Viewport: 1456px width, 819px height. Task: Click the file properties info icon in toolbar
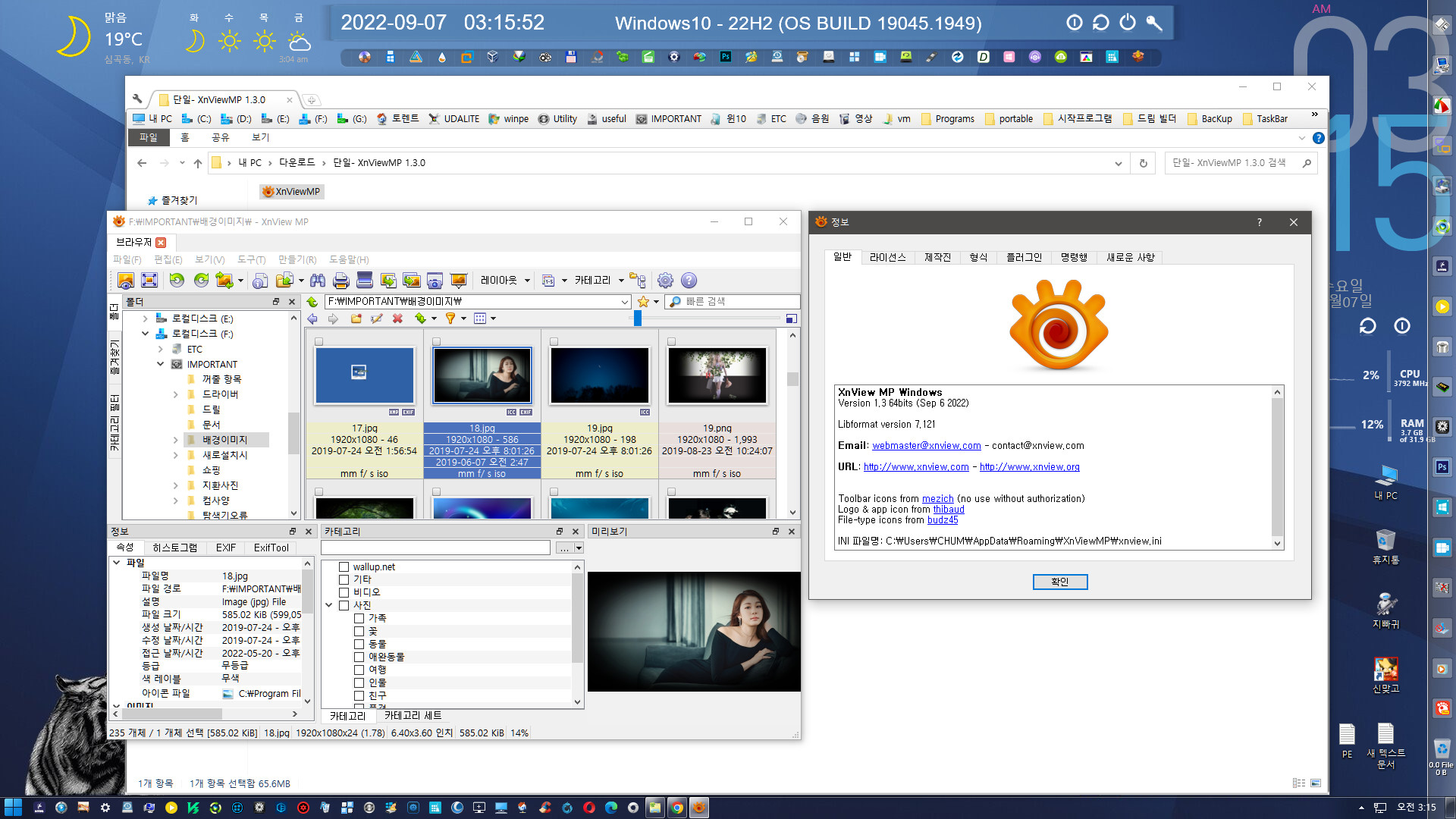(x=260, y=281)
